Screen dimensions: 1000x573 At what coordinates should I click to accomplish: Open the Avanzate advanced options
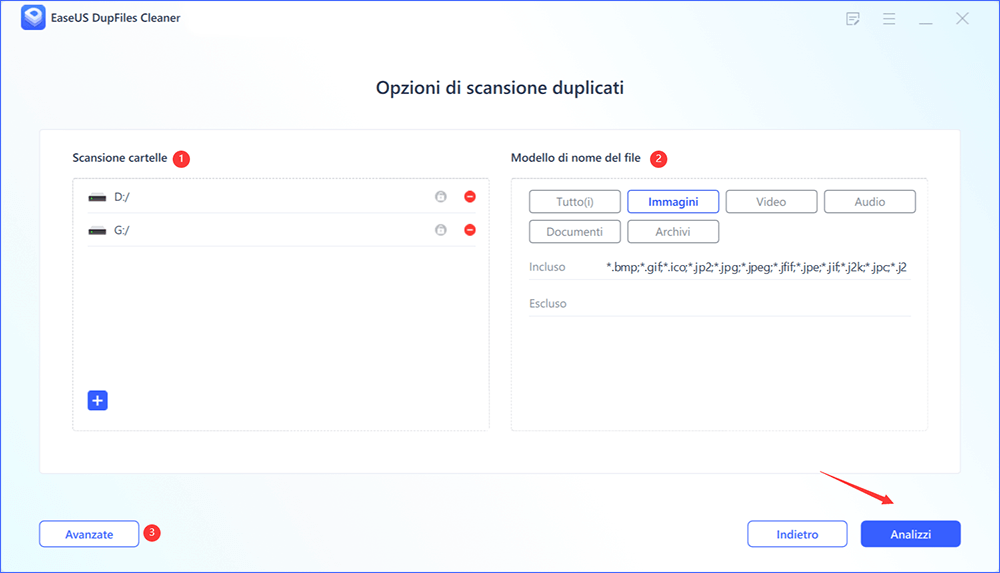(89, 534)
